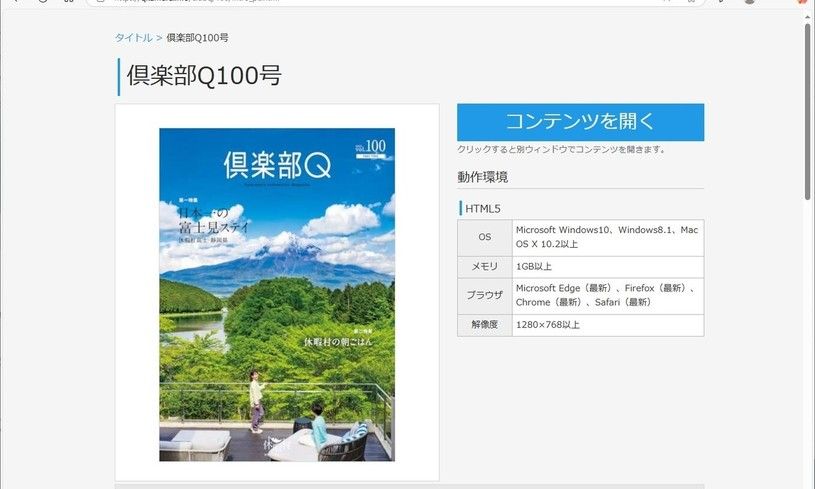Click the クリックすると別ウィンドウ description text
Viewport: 815px width, 489px height.
tap(561, 150)
